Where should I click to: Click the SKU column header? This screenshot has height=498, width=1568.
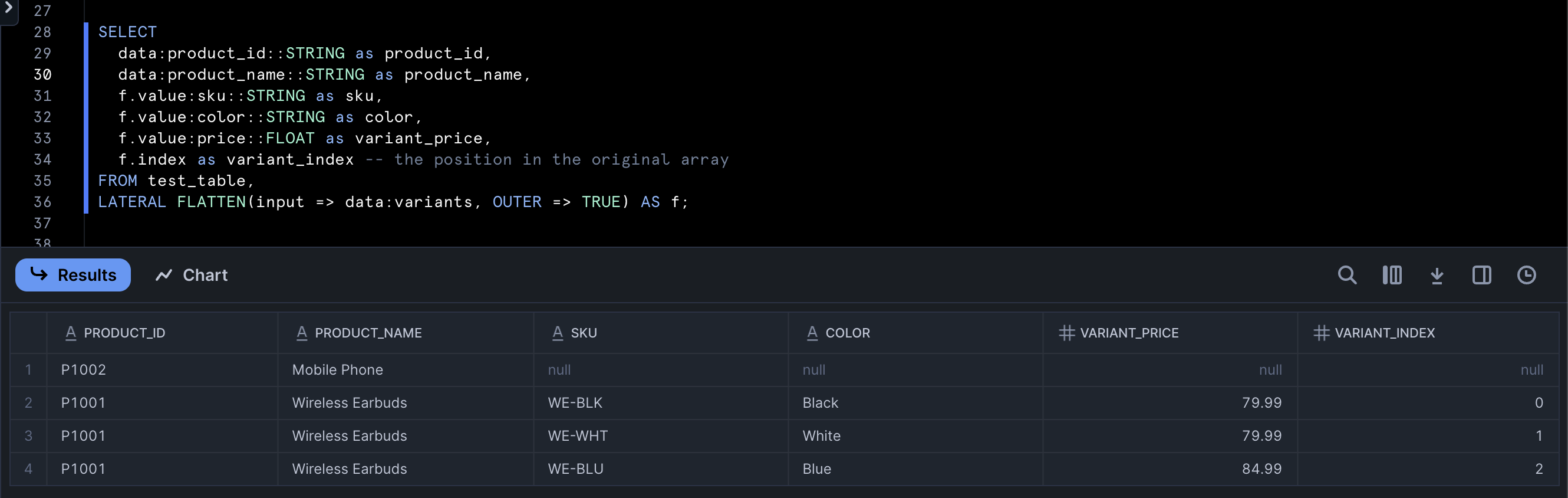pyautogui.click(x=583, y=333)
